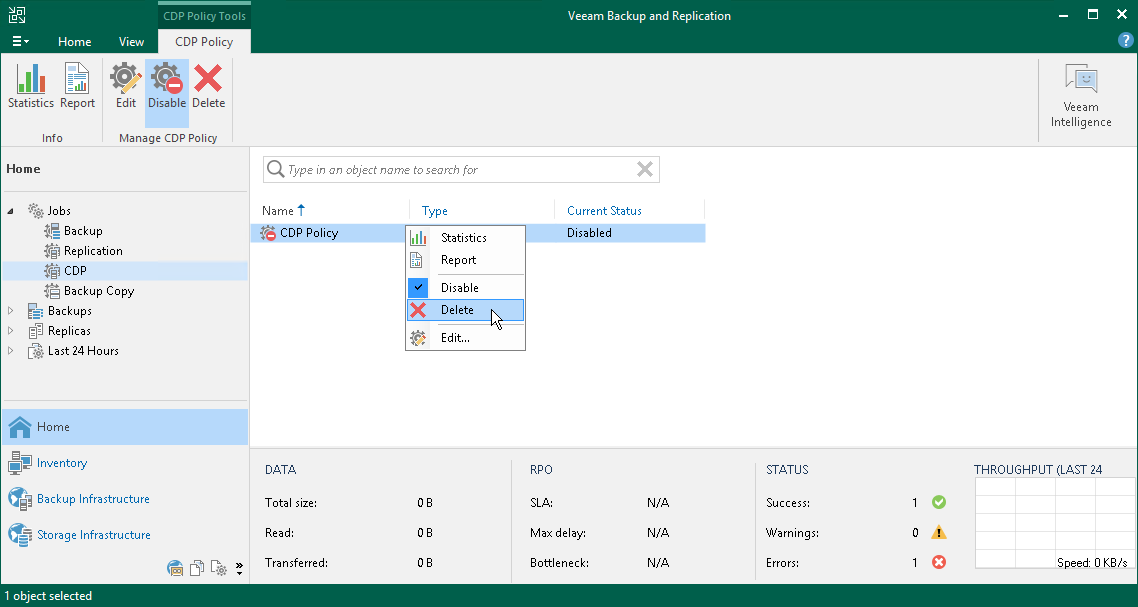Open Statistics in the ribbon
Image resolution: width=1138 pixels, height=607 pixels.
click(x=31, y=86)
